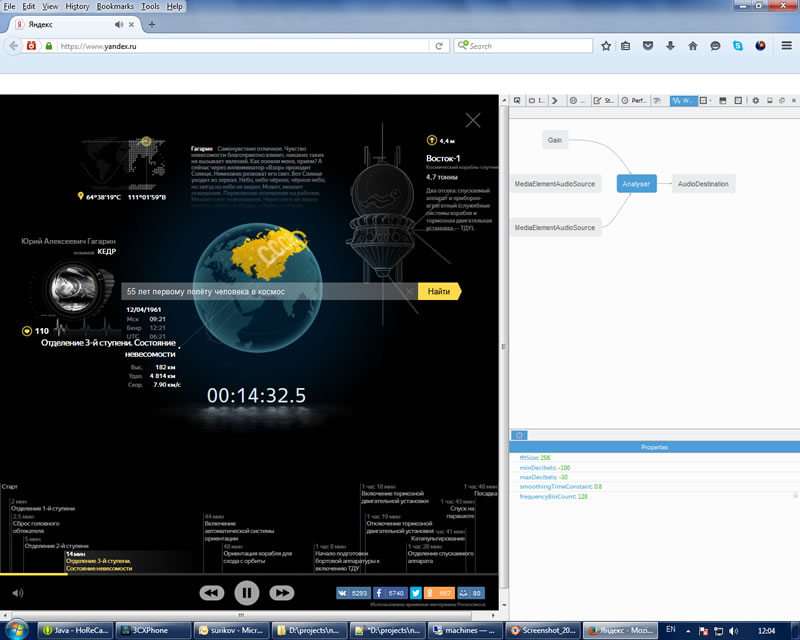Clear the Yandex search query text
Image resolution: width=800 pixels, height=640 pixels.
(x=409, y=291)
